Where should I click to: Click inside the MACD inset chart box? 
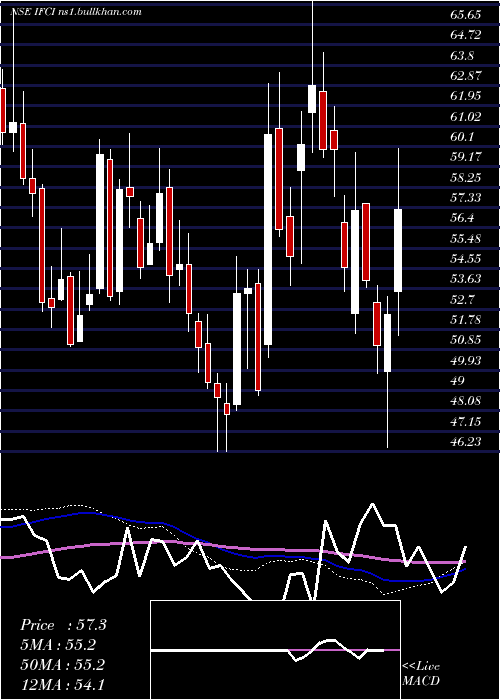275,650
